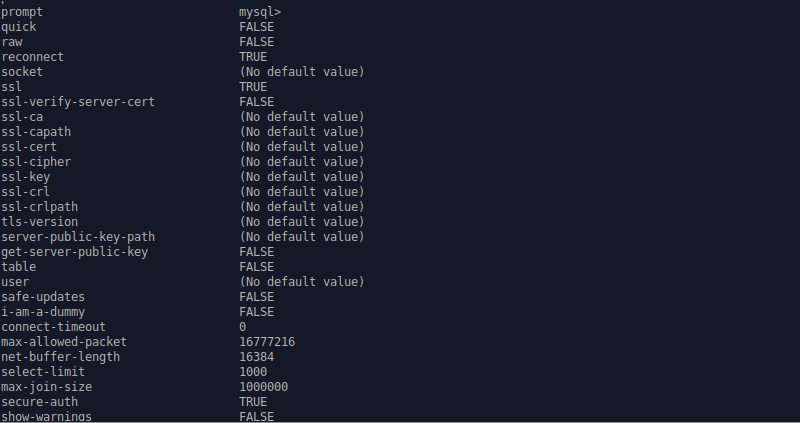The width and height of the screenshot is (800, 423).
Task: Click the 'ssl-verify-server-cert' option name
Action: [77, 102]
